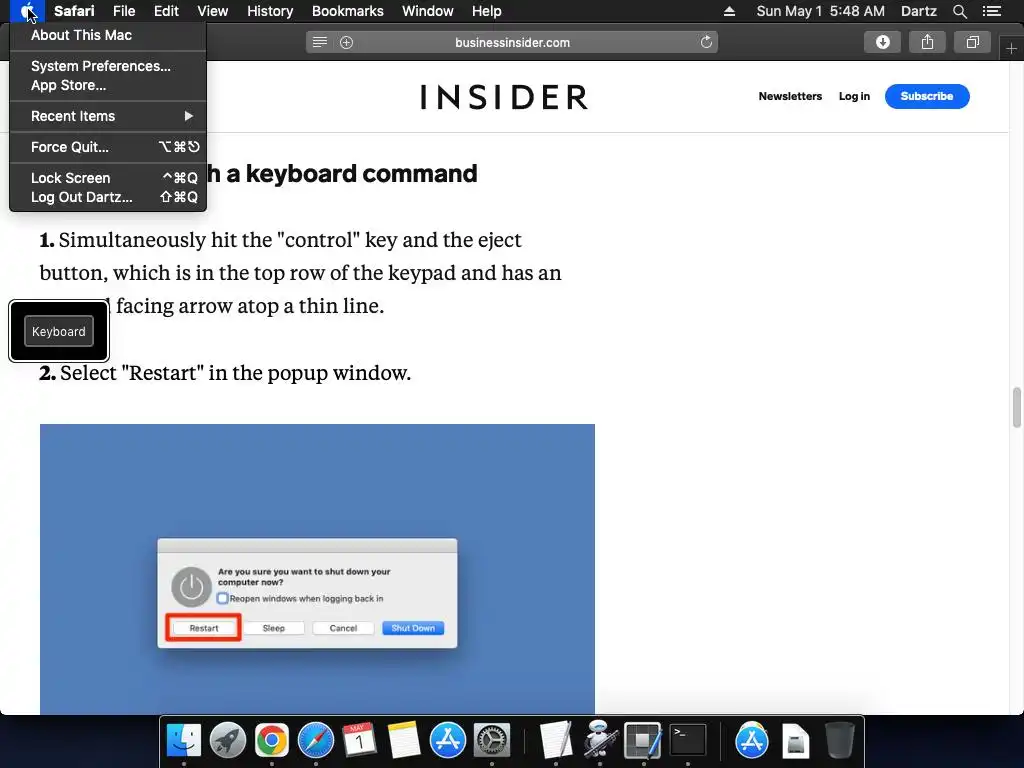This screenshot has height=768, width=1024.
Task: Choose Log Out Dartz... menu item
Action: coord(108,197)
